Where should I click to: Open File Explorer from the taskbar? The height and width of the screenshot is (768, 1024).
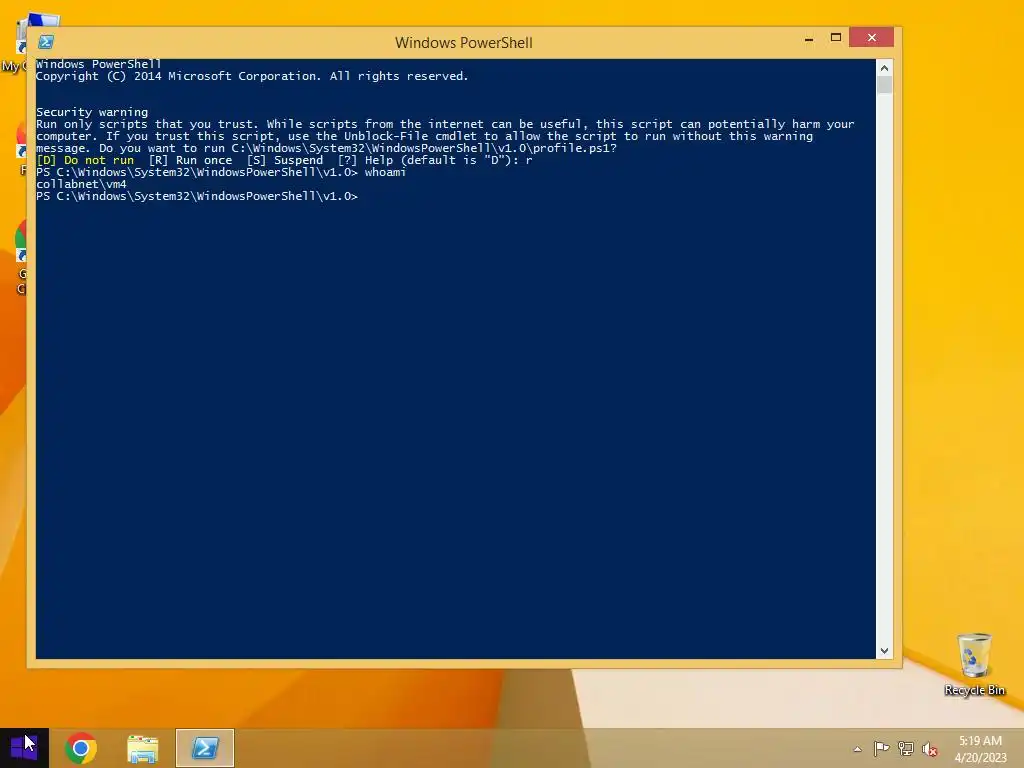pos(143,748)
